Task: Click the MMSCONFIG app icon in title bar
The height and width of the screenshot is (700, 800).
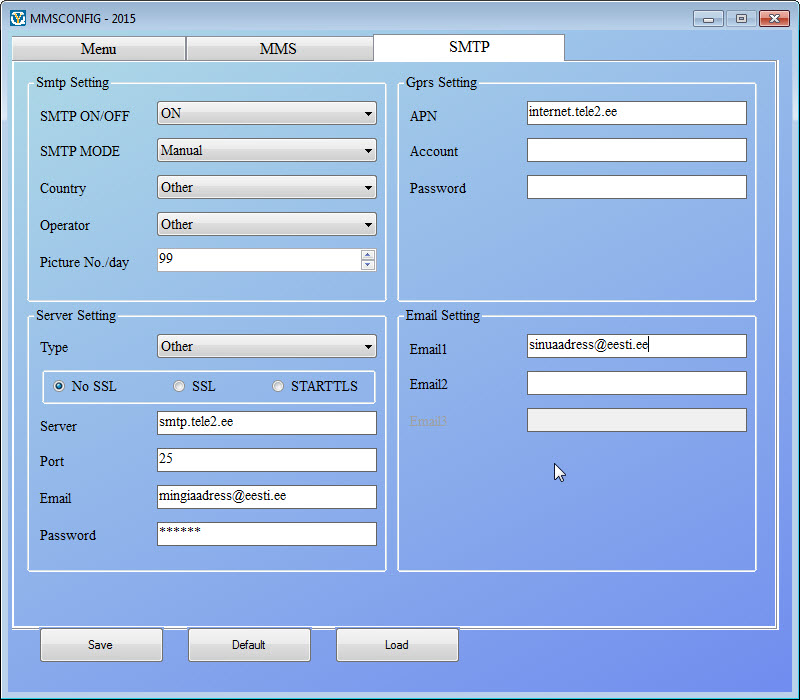Action: click(18, 18)
